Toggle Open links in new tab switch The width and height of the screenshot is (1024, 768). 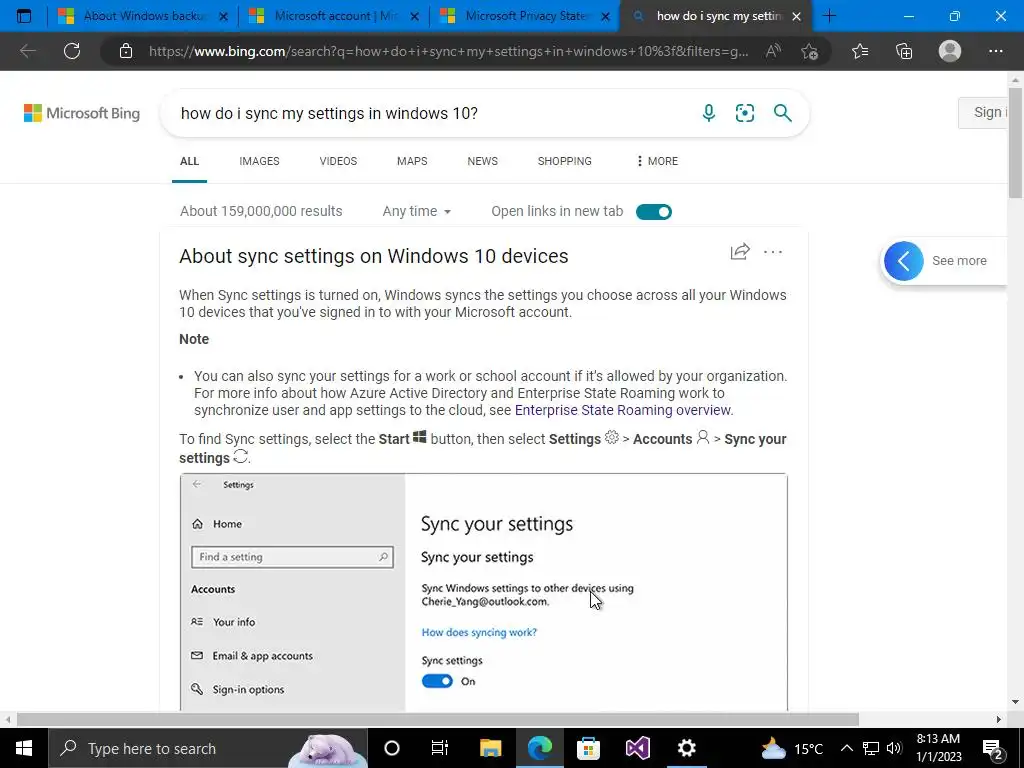(x=654, y=212)
